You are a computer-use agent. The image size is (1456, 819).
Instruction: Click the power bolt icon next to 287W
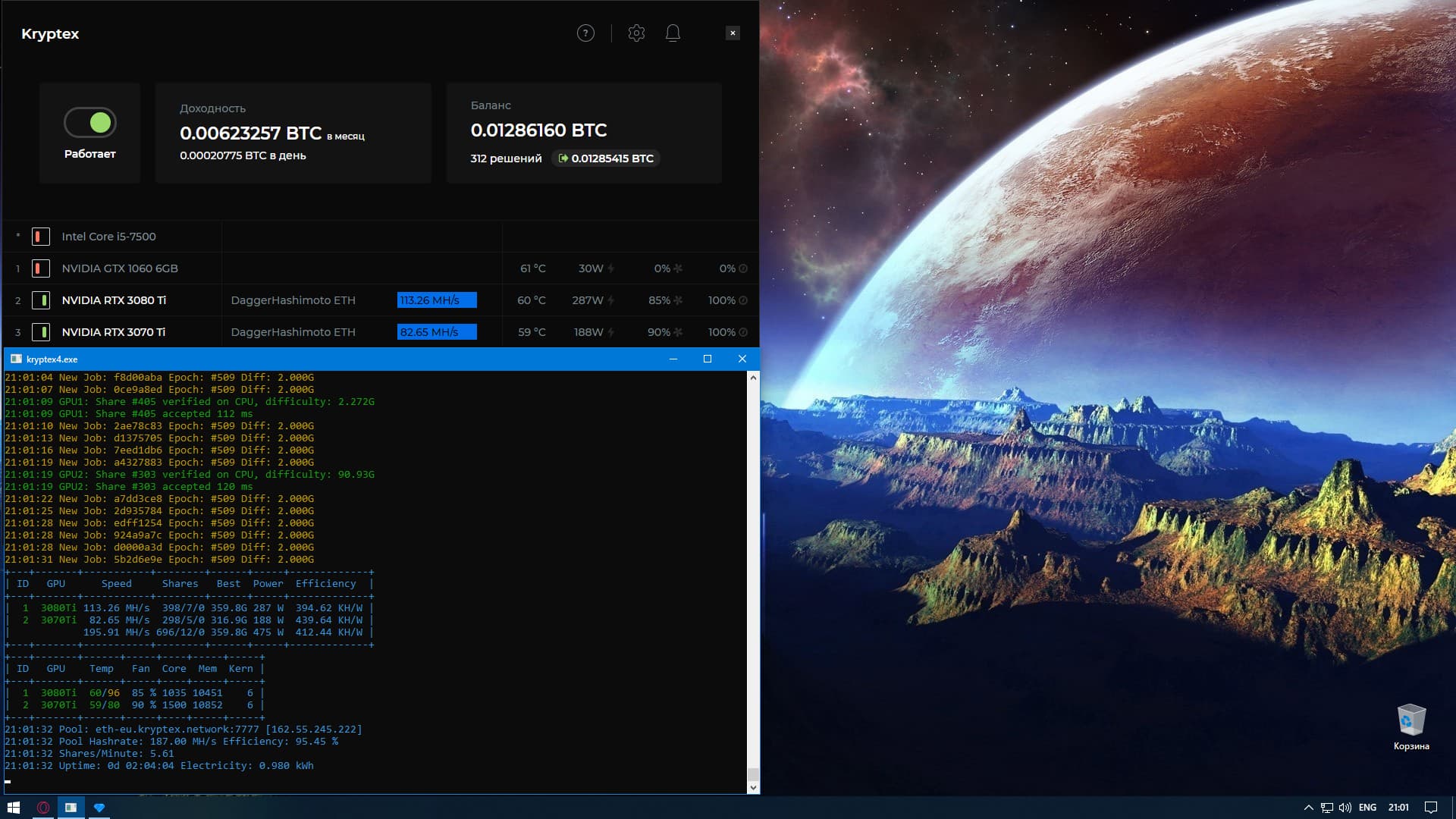pyautogui.click(x=611, y=300)
